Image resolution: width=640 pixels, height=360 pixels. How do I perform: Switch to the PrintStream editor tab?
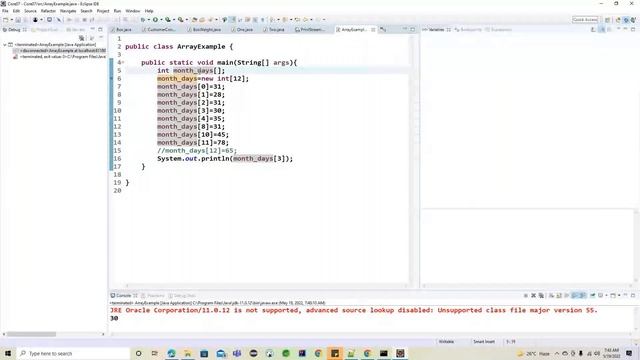[310, 30]
